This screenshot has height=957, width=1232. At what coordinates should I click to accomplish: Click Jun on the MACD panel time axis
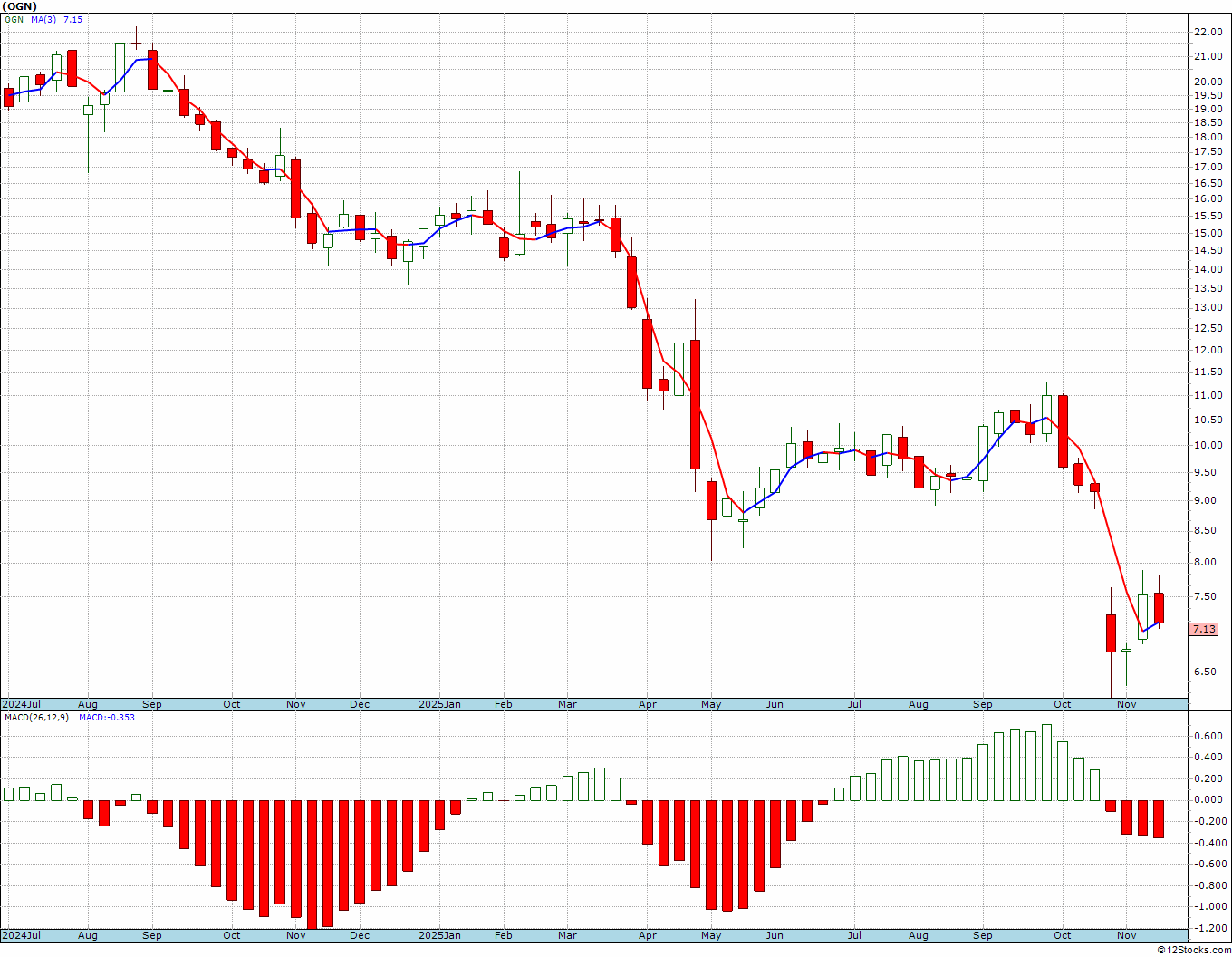(775, 935)
